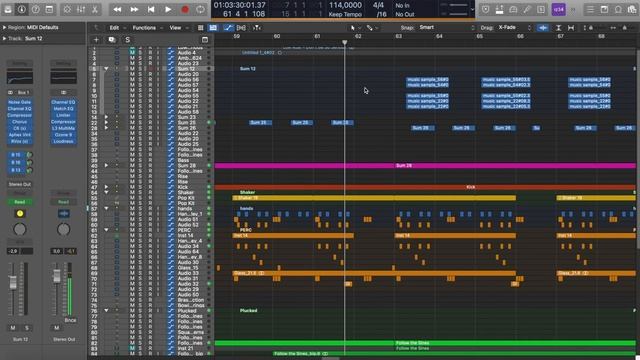Open the secondary Pencil tool menu

[x=371, y=28]
